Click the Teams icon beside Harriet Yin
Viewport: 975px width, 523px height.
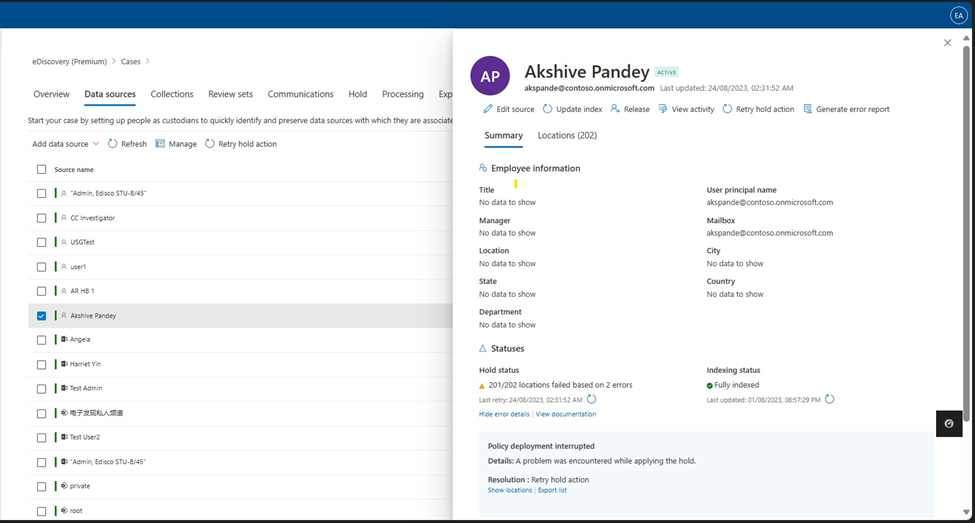click(x=64, y=364)
